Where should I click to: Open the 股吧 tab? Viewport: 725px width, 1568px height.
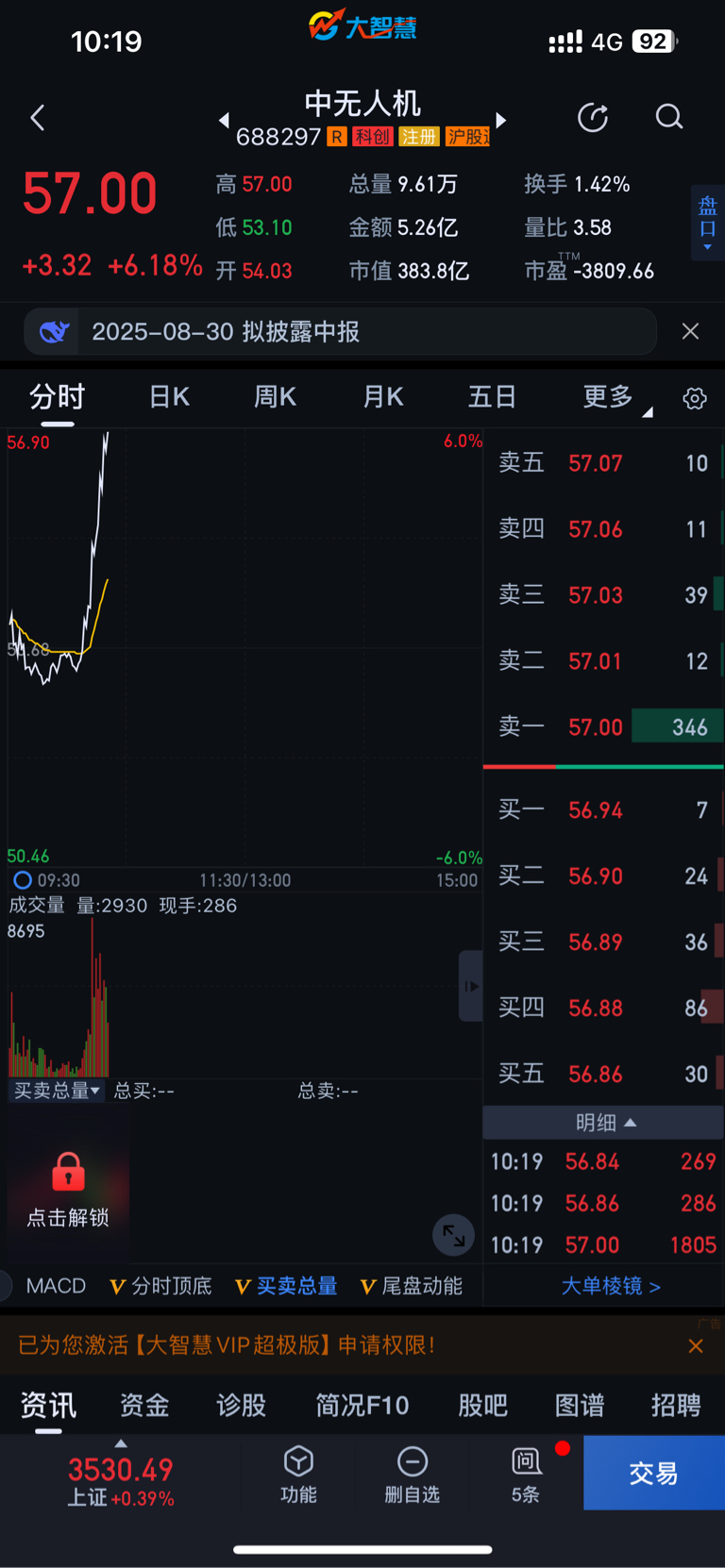482,1405
